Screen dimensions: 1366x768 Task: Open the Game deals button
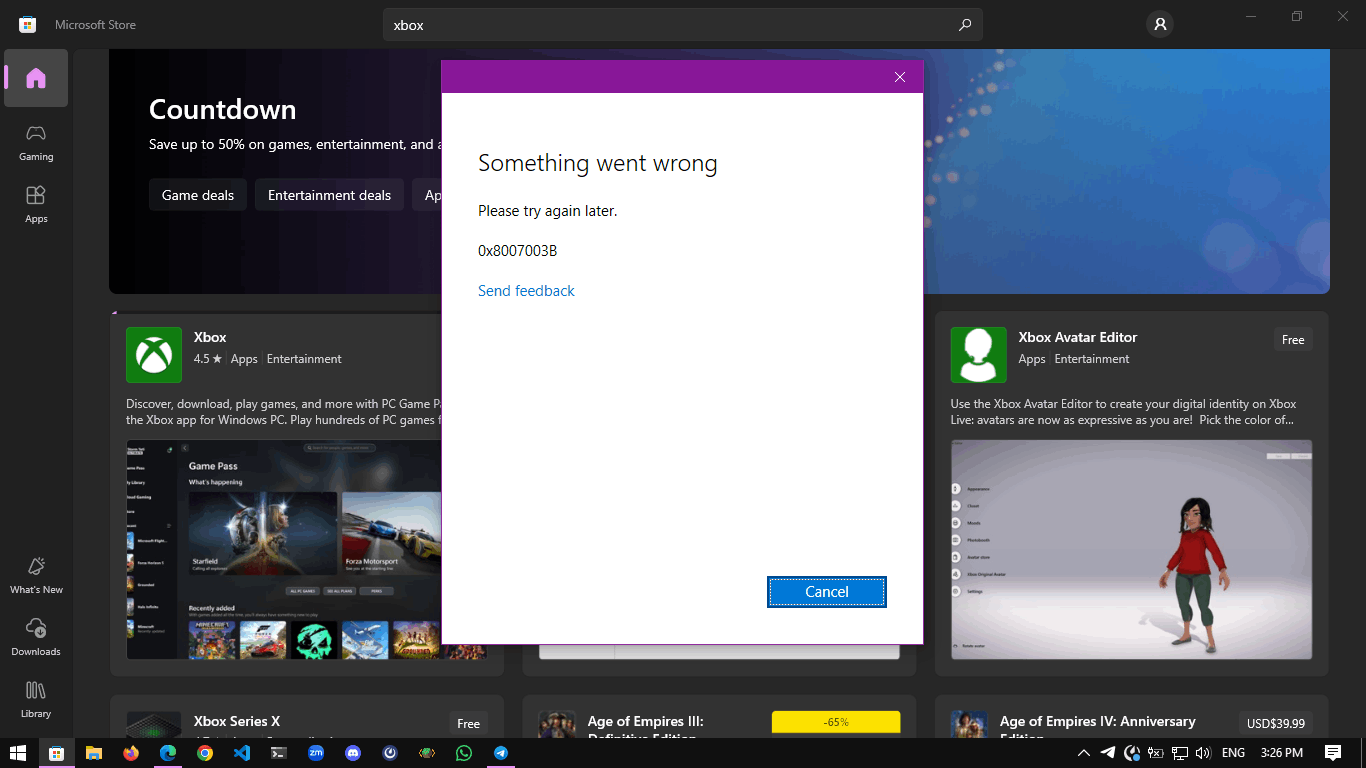click(198, 195)
